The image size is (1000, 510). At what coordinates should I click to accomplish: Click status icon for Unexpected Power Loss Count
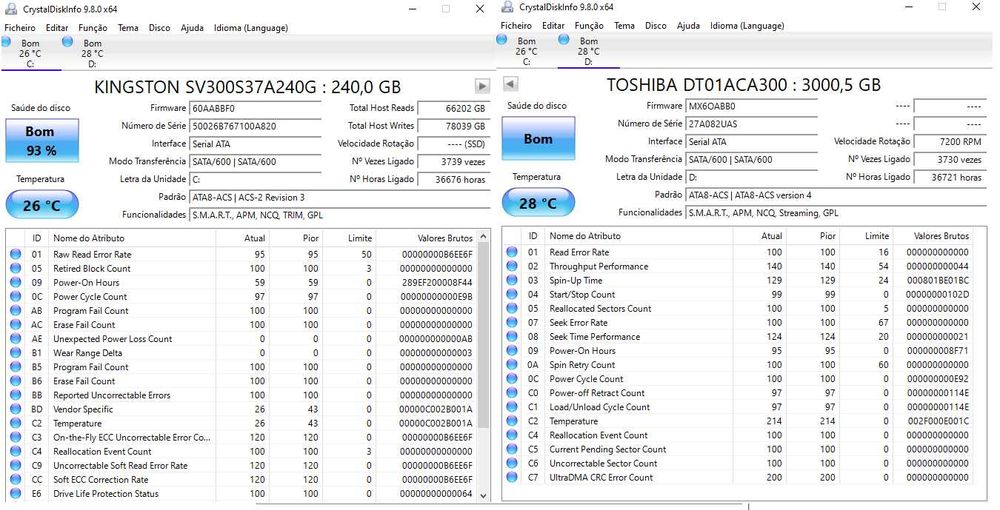click(x=15, y=339)
